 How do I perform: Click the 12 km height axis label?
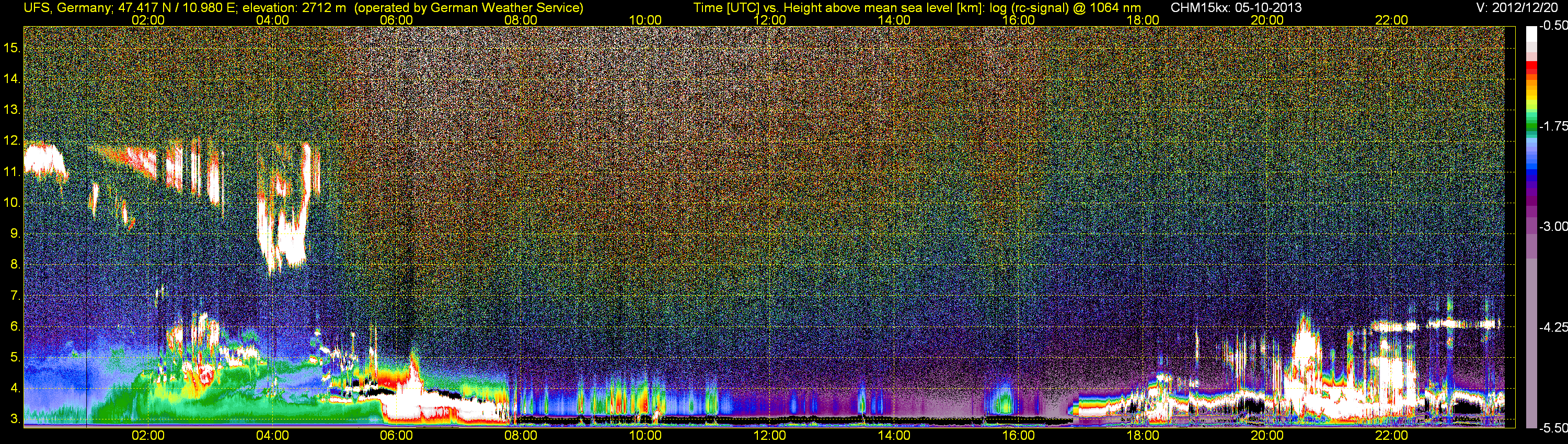11,141
